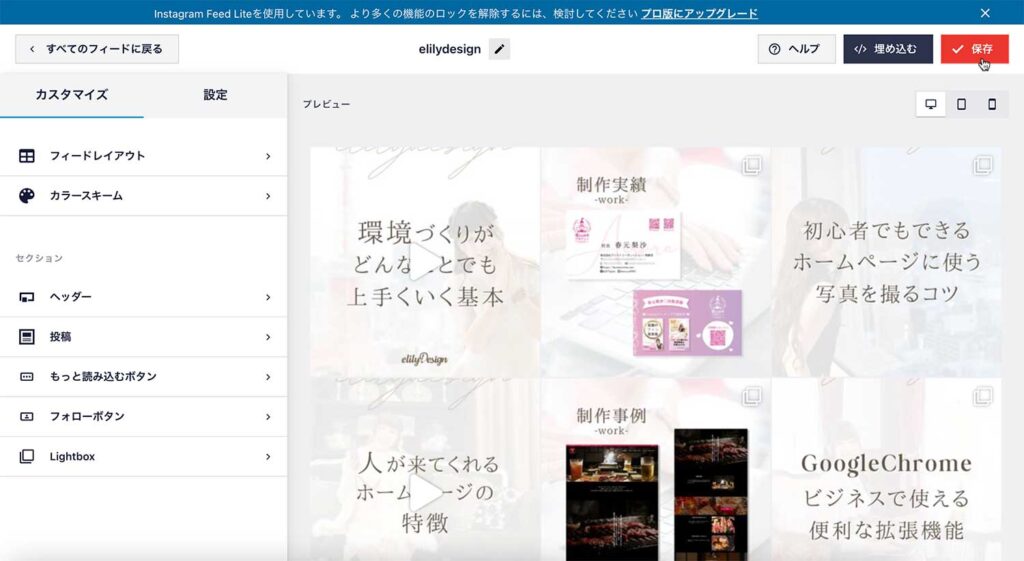Click the 投稿 section icon
The width and height of the screenshot is (1024, 561).
[27, 337]
